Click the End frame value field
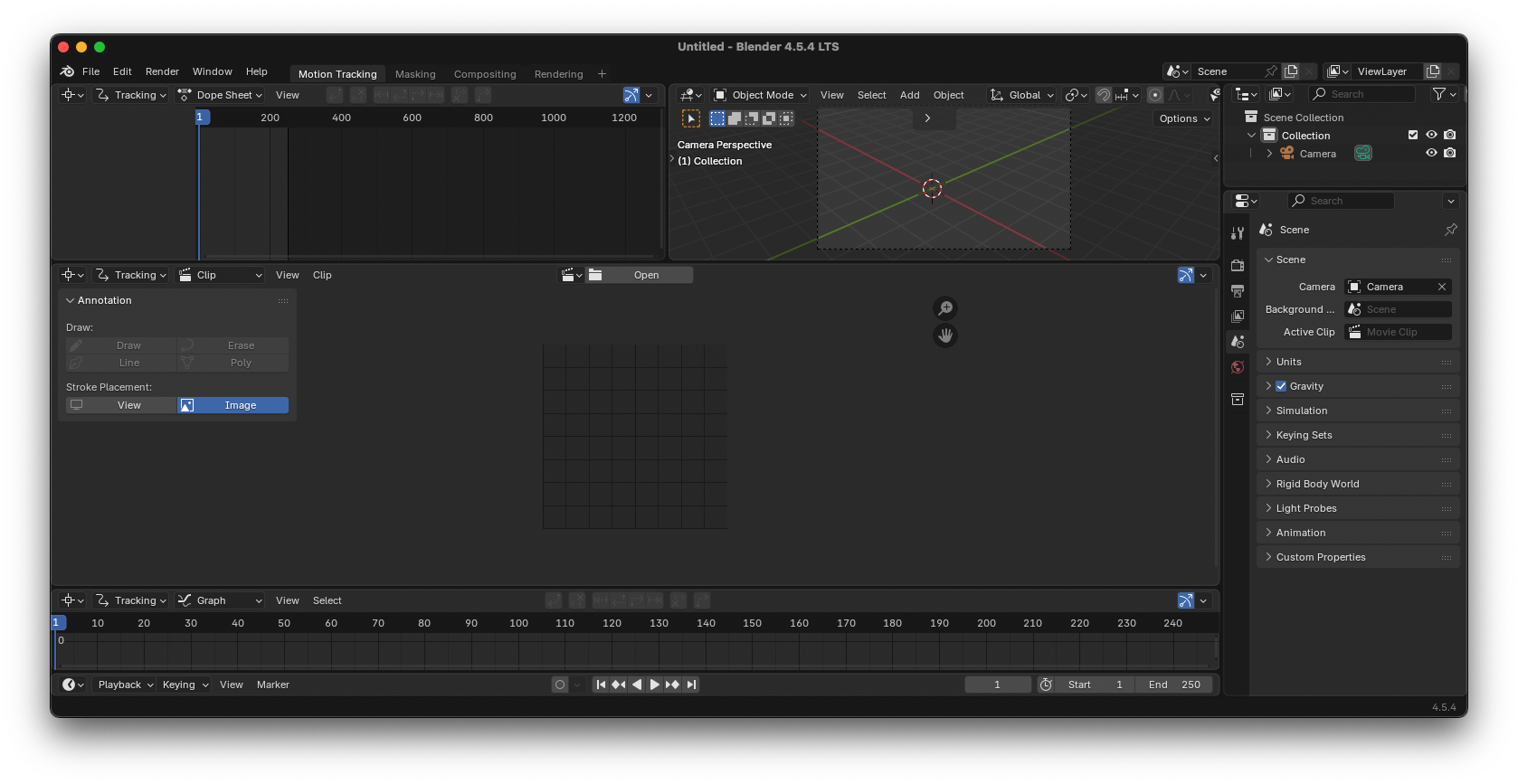Viewport: 1518px width, 784px height. (1174, 685)
